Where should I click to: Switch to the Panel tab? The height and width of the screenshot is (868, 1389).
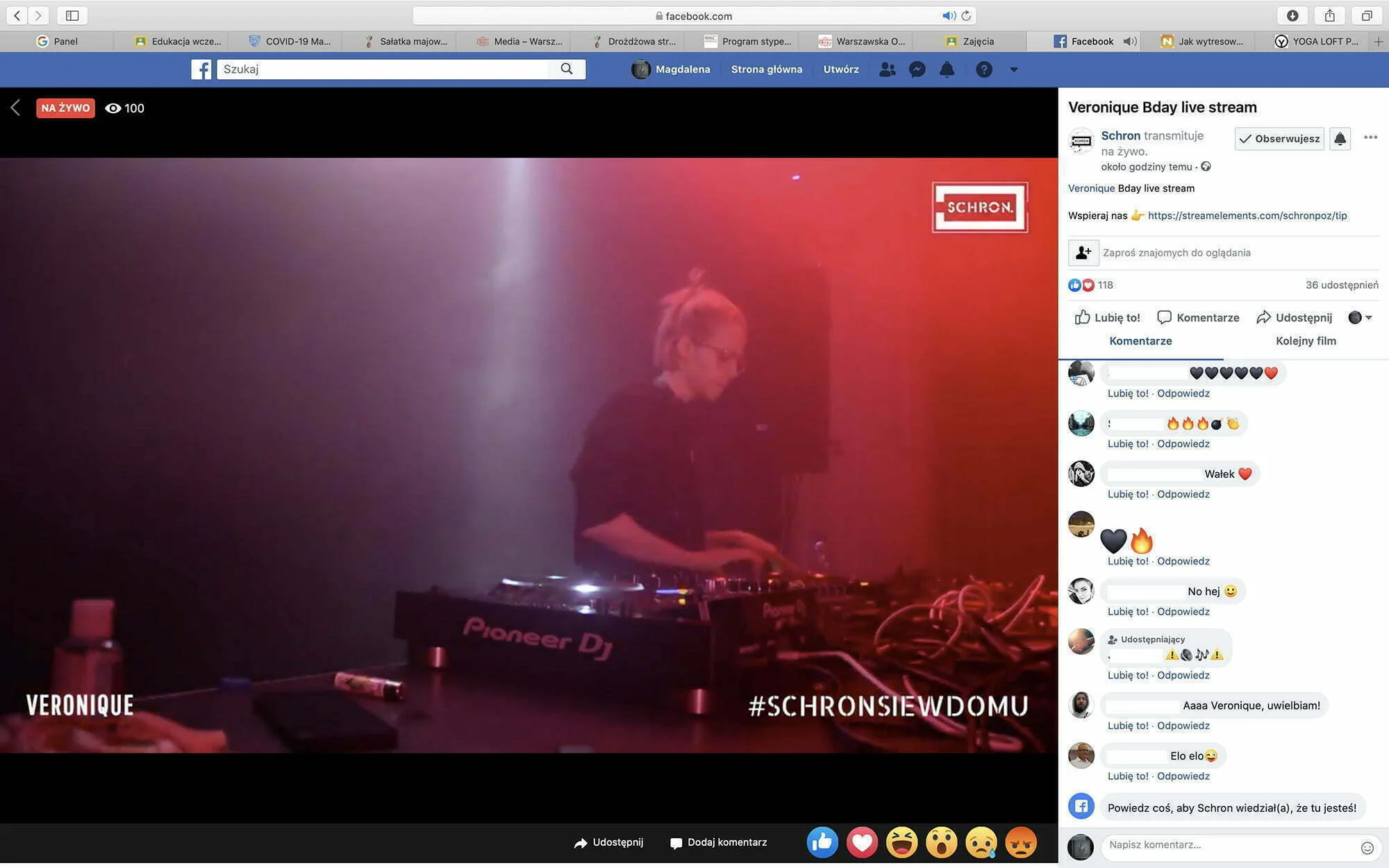(x=57, y=42)
